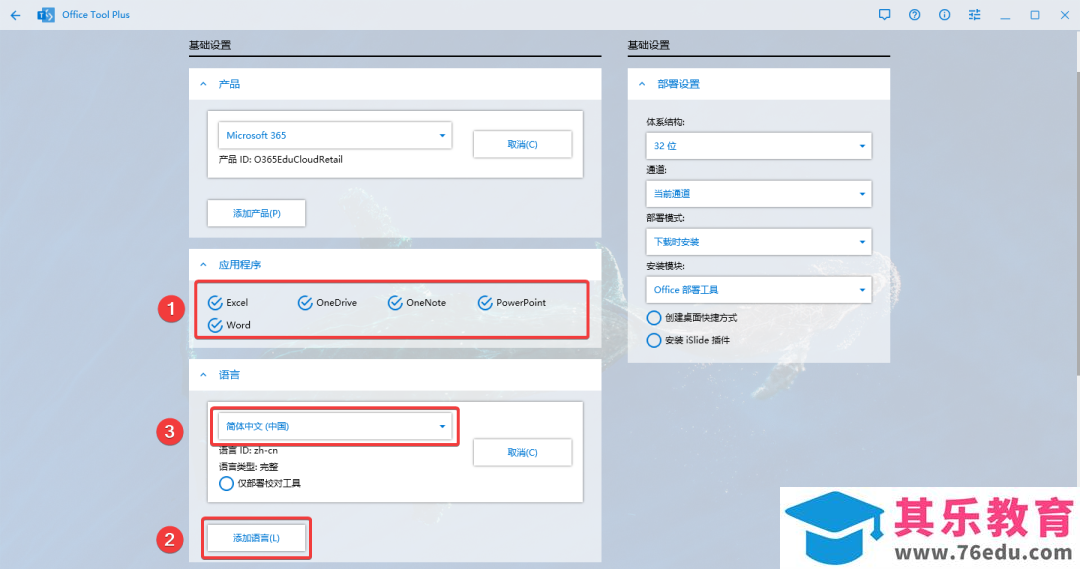
Task: Uncheck the PowerPoint application
Action: [485, 302]
